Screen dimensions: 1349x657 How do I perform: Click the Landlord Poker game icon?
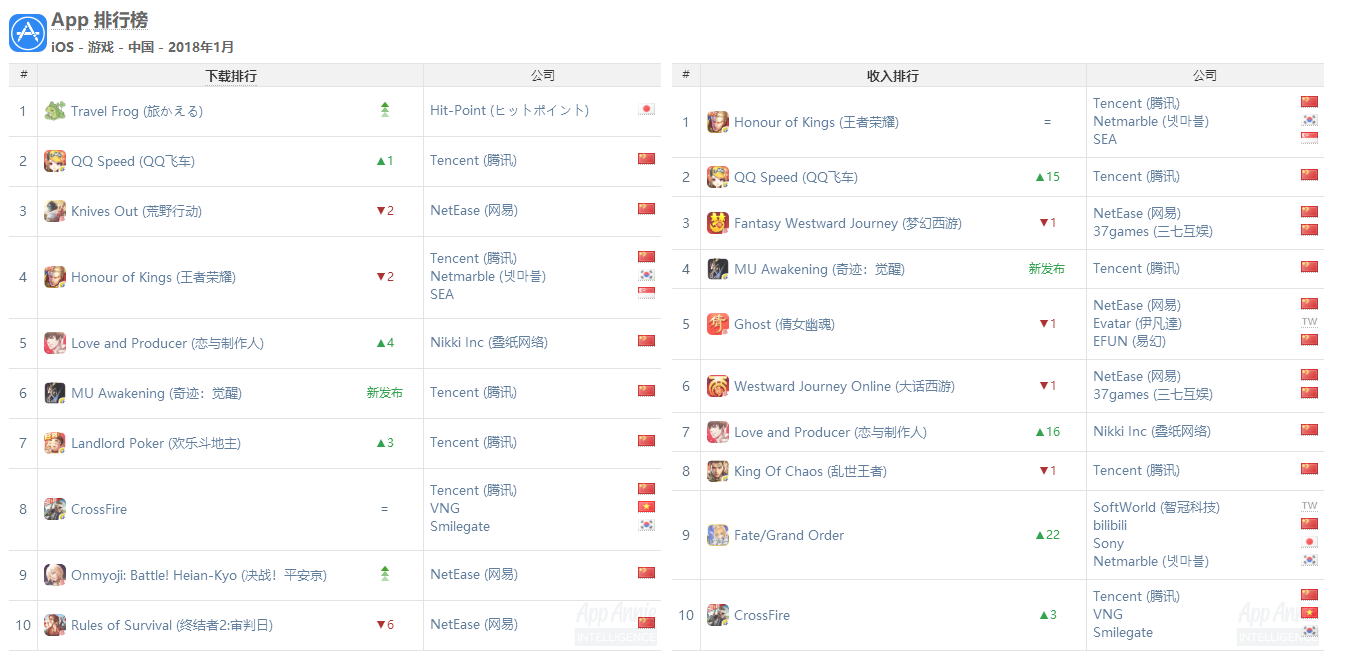click(55, 443)
